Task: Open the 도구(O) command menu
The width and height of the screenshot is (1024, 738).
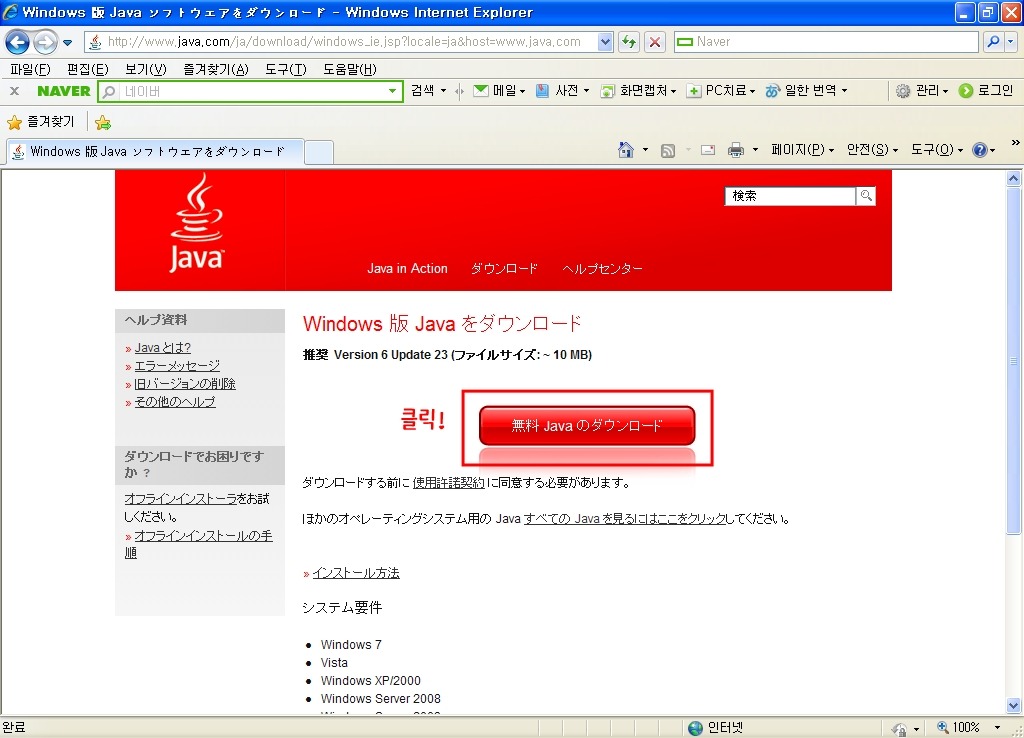Action: click(937, 150)
